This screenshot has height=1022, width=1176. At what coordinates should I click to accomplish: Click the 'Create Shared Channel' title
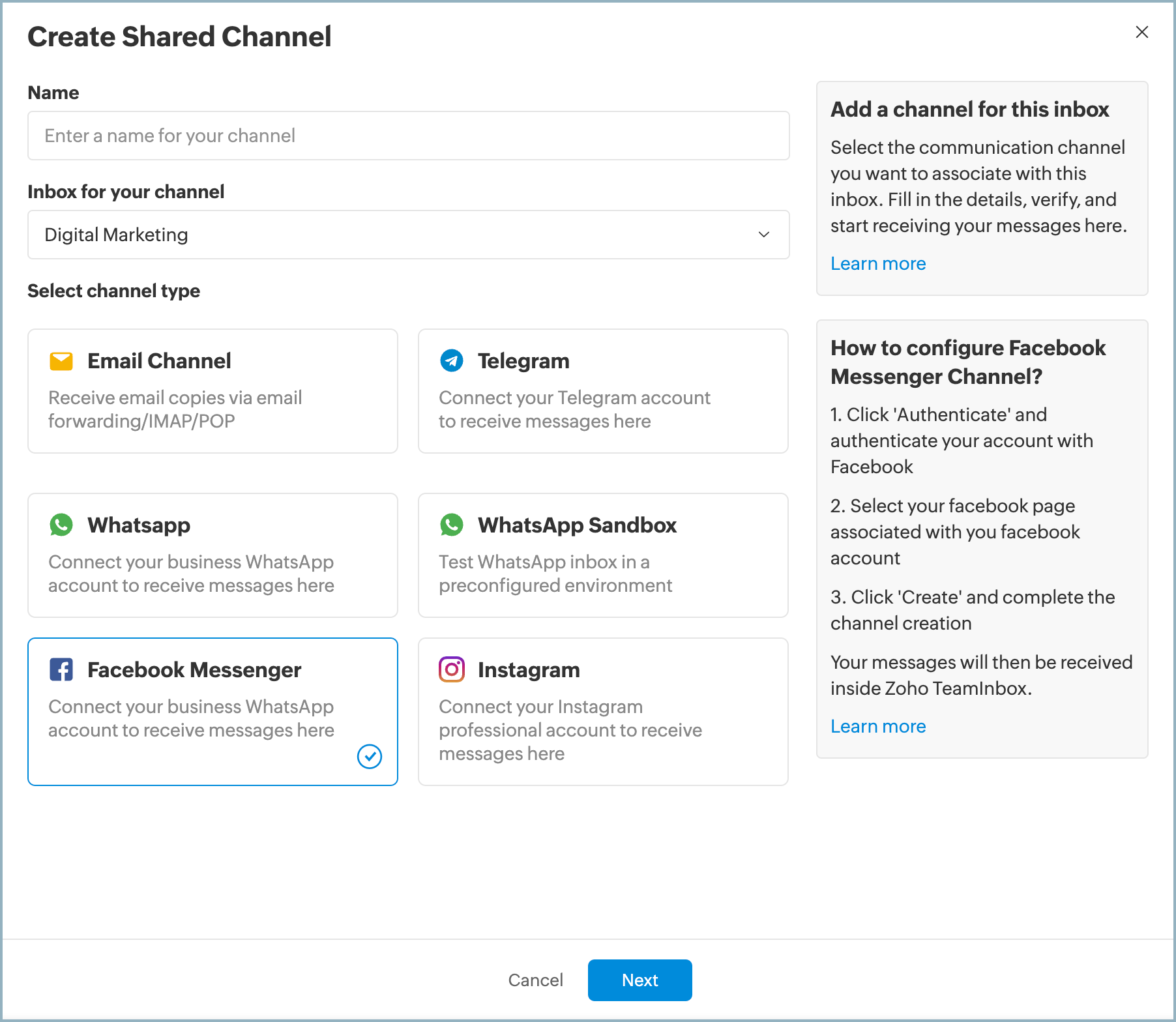coord(179,36)
